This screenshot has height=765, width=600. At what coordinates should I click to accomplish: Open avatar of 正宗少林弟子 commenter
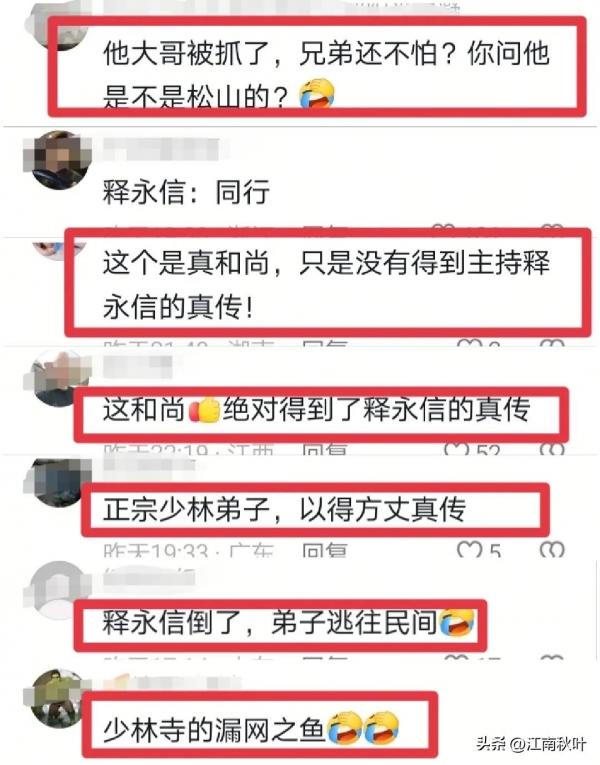58,482
